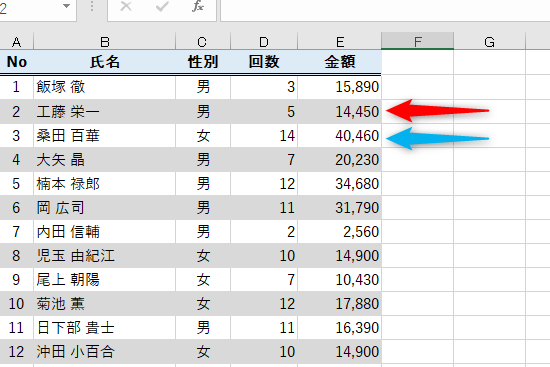Click 性別 cell for 児玉 由紀江
550x367 pixels.
coord(203,256)
